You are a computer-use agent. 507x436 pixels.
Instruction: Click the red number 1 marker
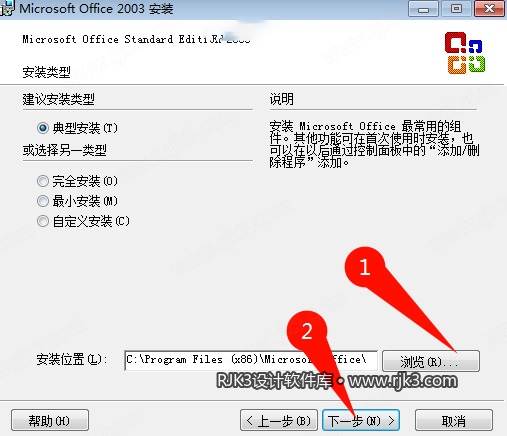pos(365,267)
